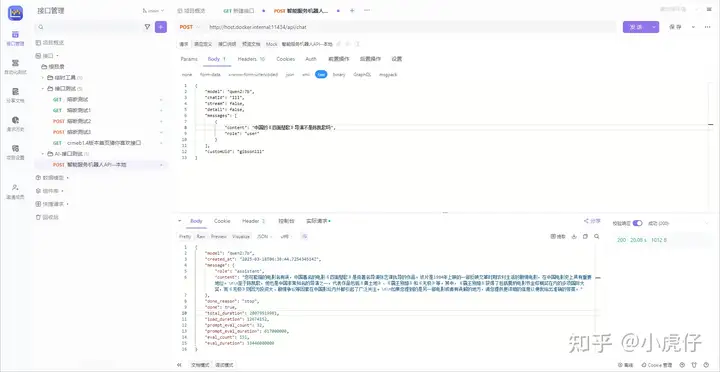Open the 前置操作 tab
This screenshot has width=720, height=372.
[x=339, y=59]
